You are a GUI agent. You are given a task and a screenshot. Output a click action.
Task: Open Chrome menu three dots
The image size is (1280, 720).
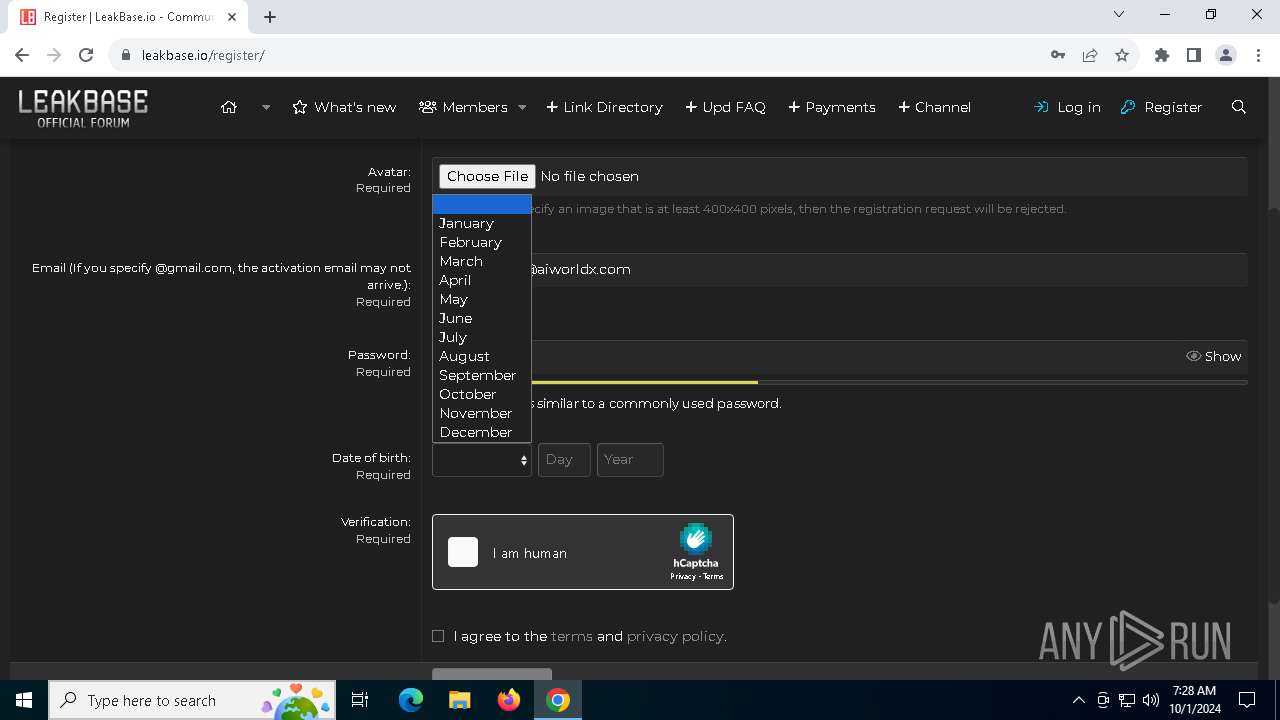[1258, 55]
